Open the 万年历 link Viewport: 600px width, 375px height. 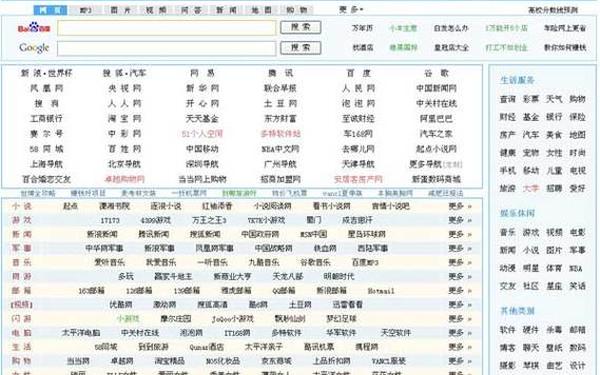tap(362, 28)
